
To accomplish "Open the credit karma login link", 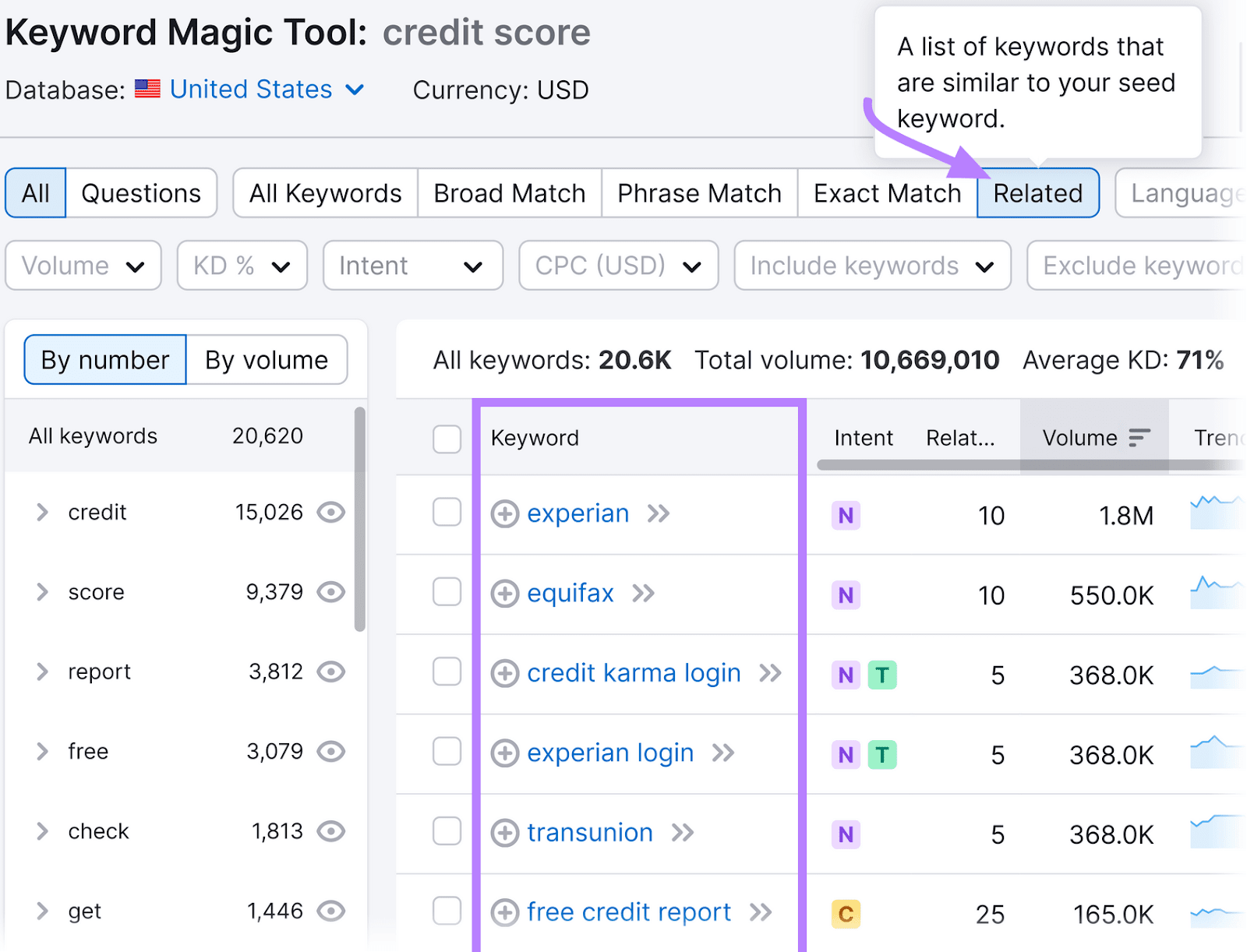I will (634, 672).
